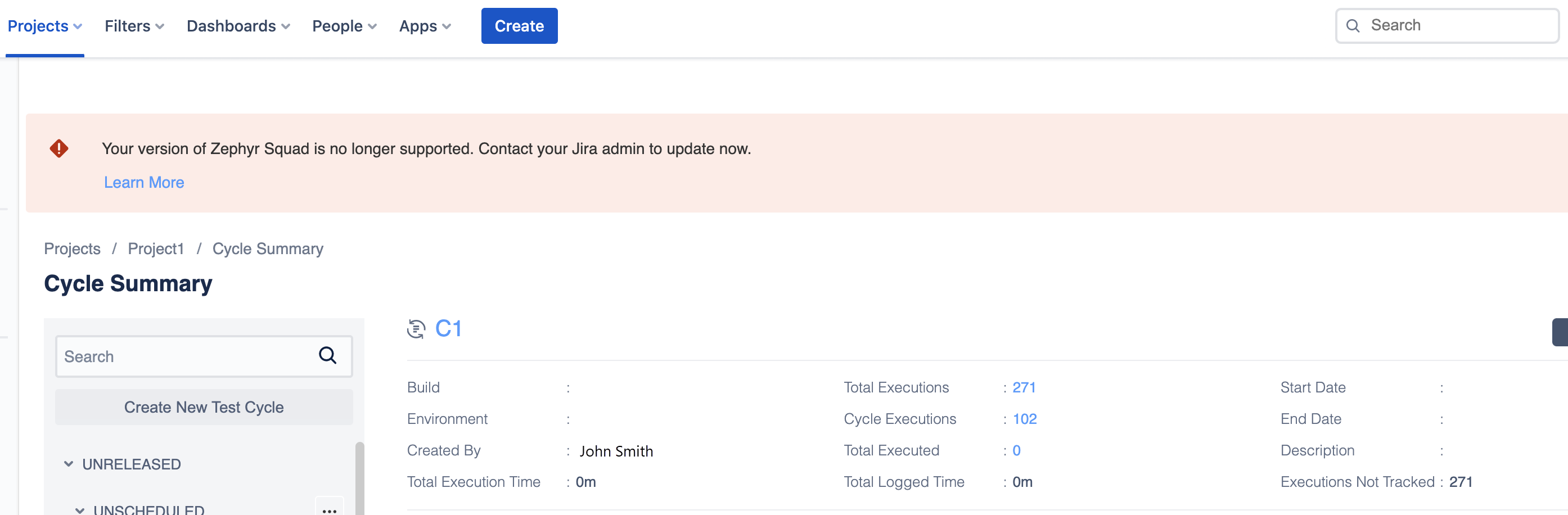Click the blue Create button

coord(519,26)
